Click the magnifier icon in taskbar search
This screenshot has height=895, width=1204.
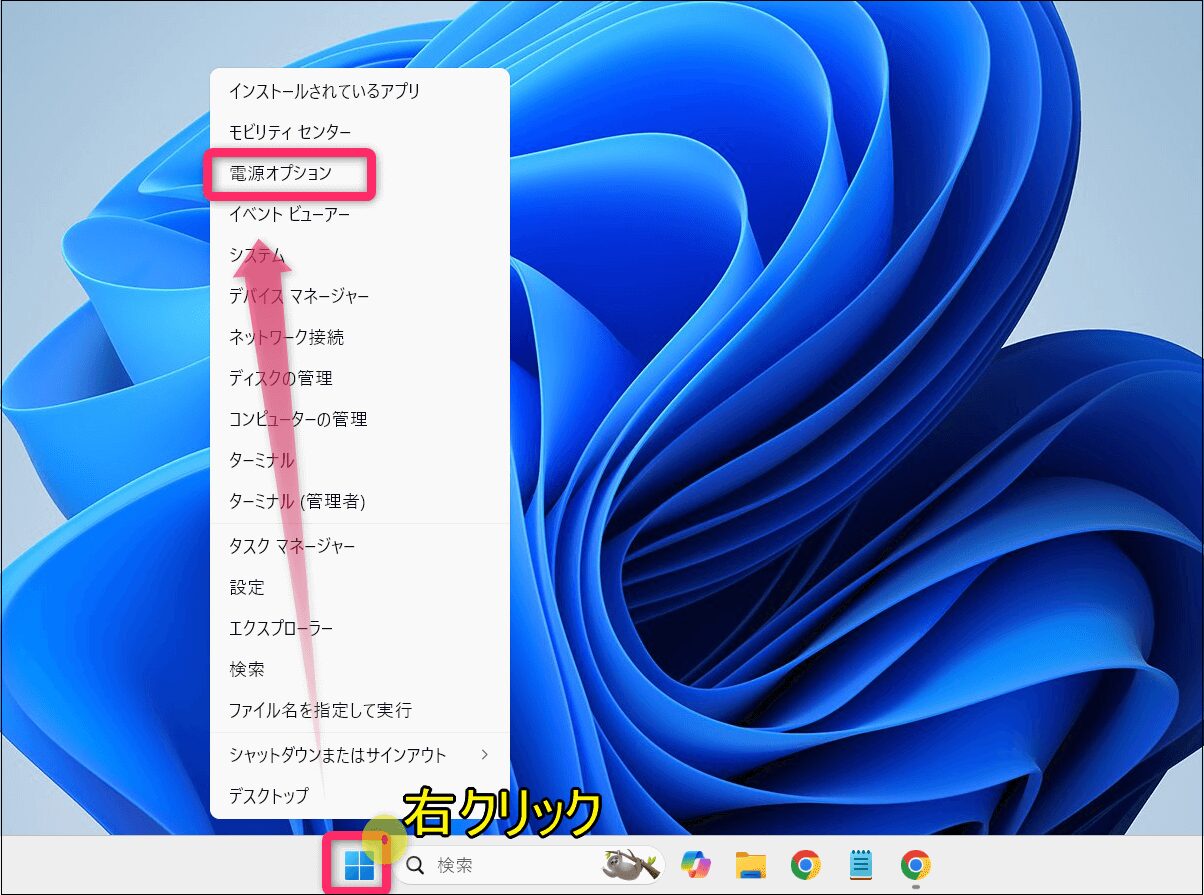tap(415, 865)
